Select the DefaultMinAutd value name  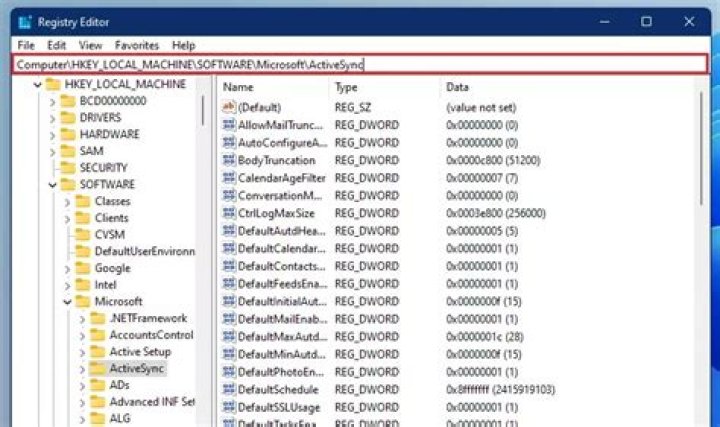[281, 354]
